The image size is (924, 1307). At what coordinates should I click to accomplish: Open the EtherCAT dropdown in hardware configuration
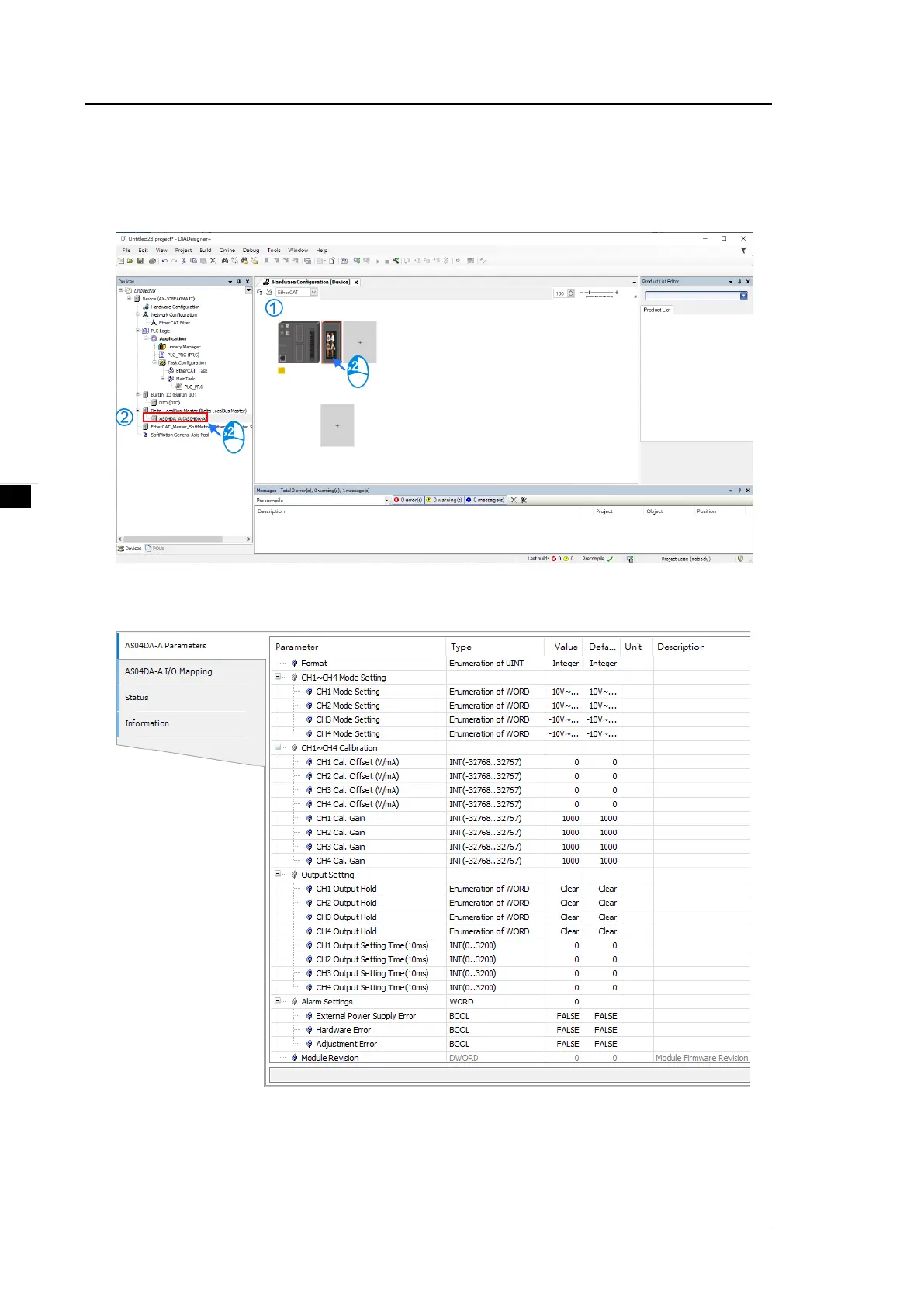coord(313,293)
